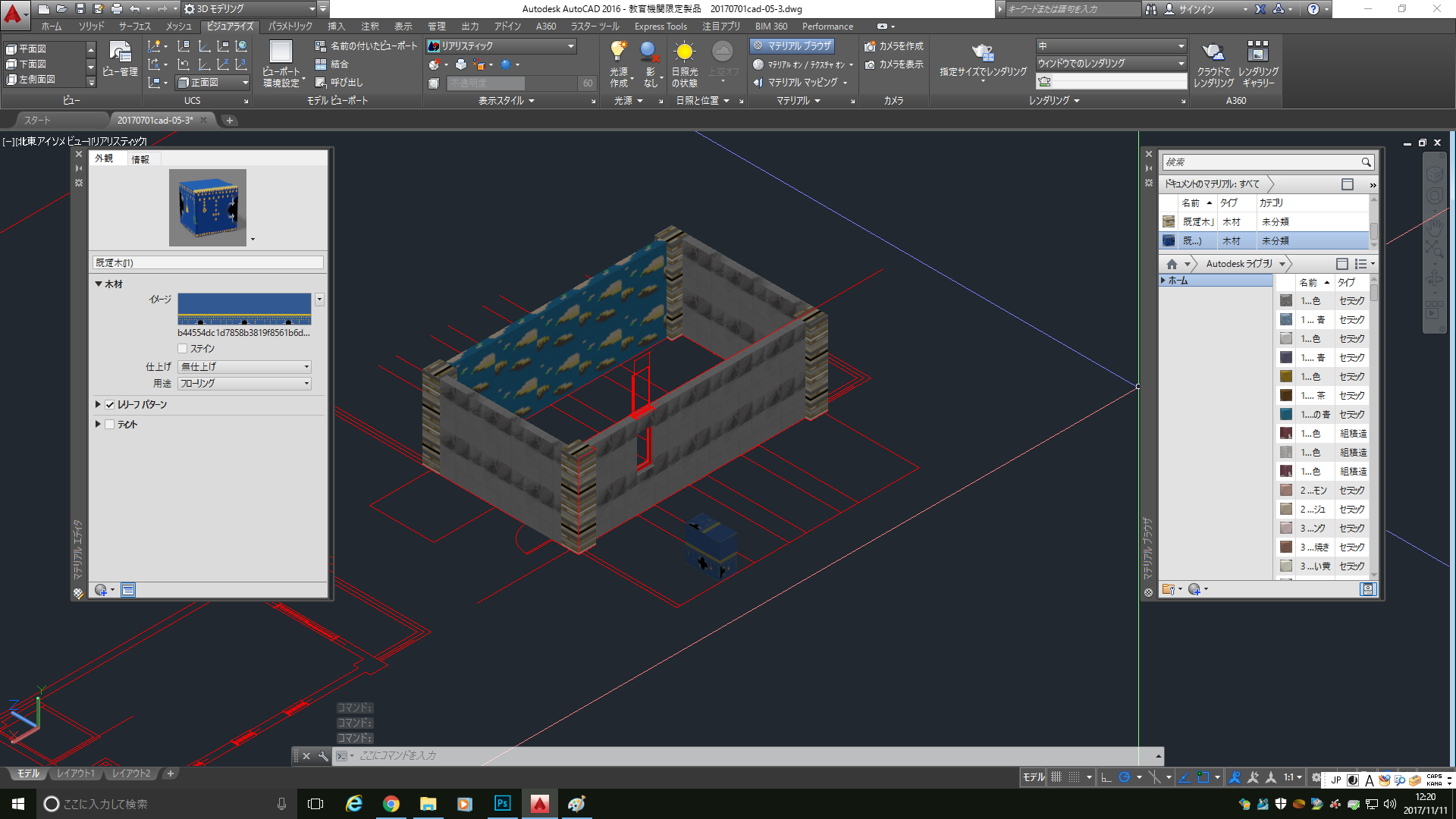The height and width of the screenshot is (819, 1456).
Task: Click the Plot/Print icon in quick access toolbar
Action: 116,9
